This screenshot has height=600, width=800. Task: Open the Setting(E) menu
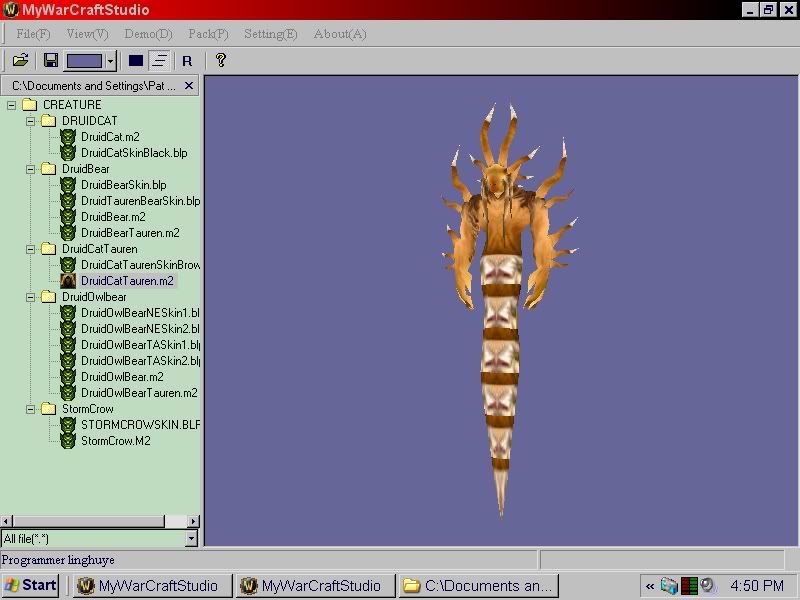(270, 34)
